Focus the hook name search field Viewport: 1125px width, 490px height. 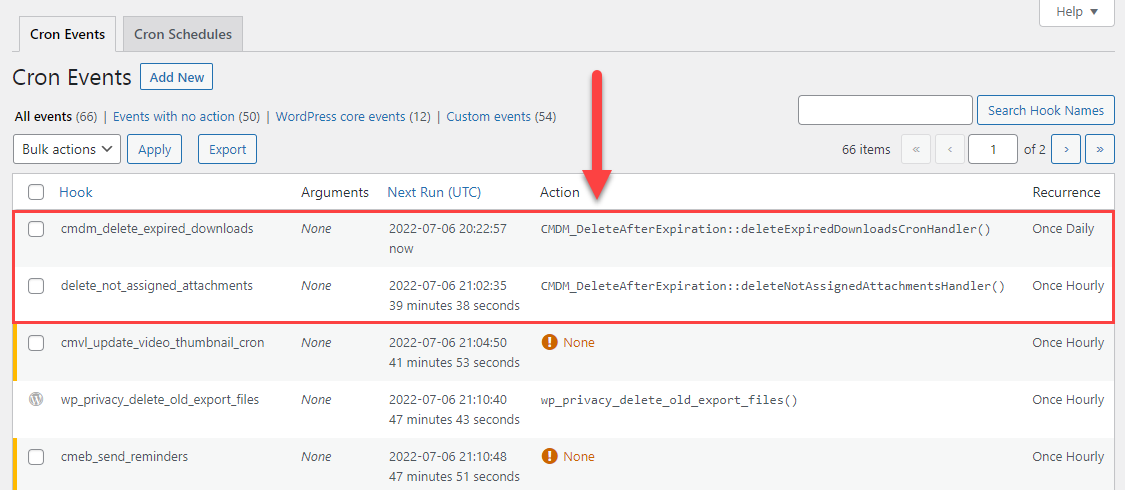[x=885, y=110]
